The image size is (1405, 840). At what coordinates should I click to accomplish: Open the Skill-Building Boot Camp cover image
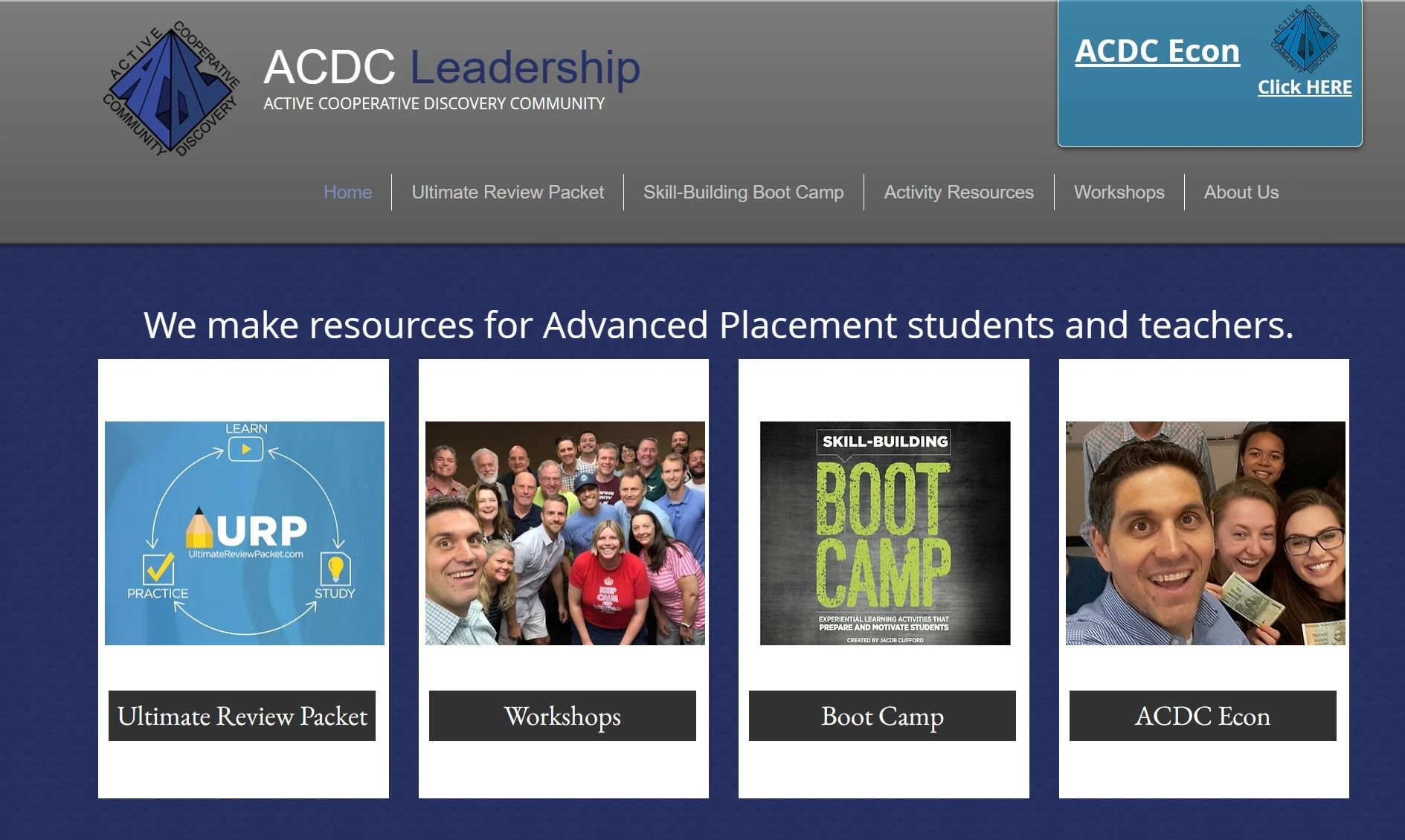(885, 533)
